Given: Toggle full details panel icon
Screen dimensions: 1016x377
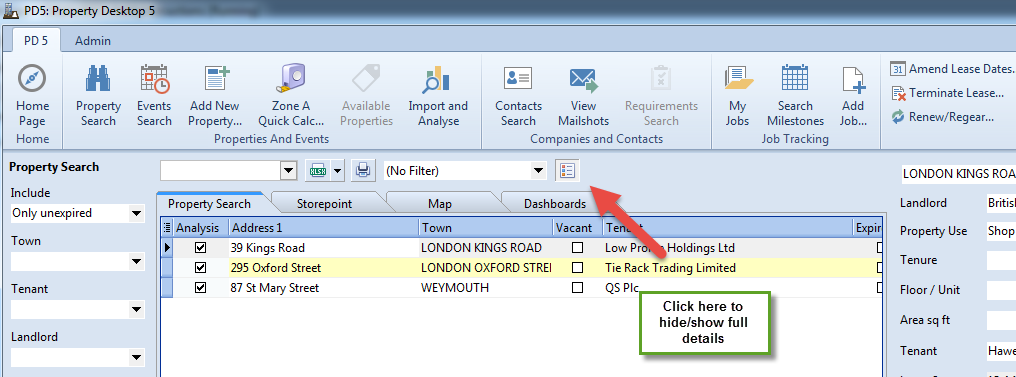Looking at the screenshot, I should coord(568,171).
